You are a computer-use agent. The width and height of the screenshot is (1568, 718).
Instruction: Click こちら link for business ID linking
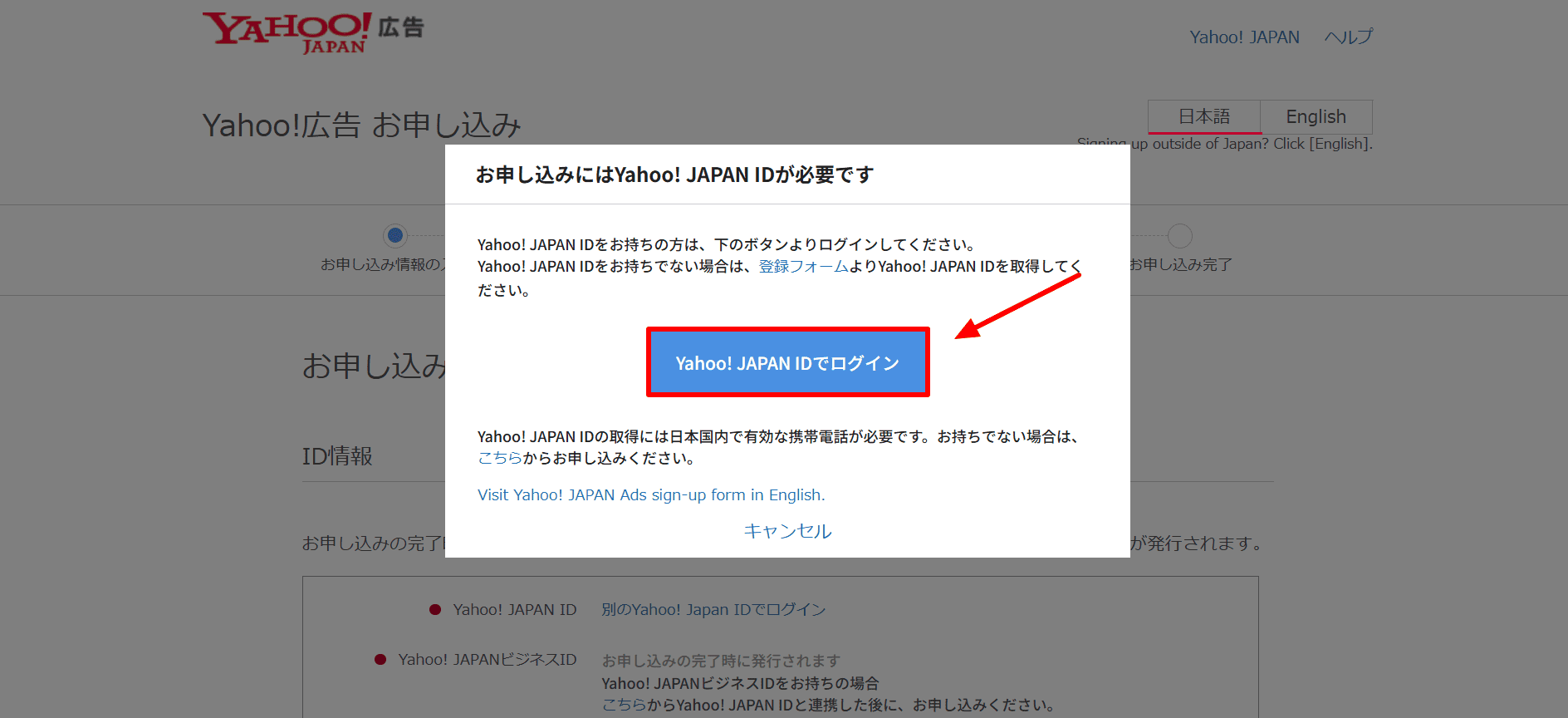point(624,705)
